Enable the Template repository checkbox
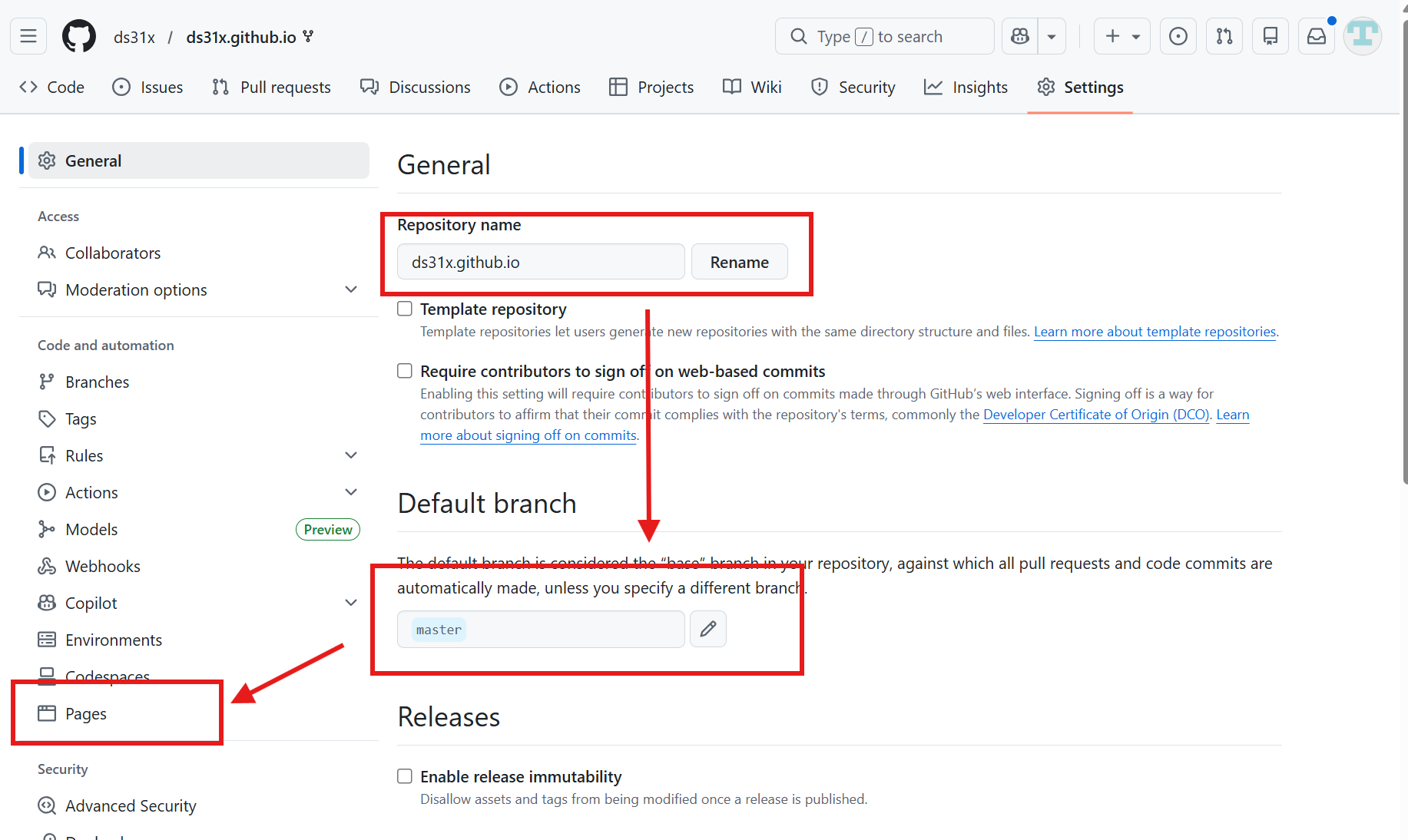This screenshot has height=840, width=1408. tap(405, 309)
